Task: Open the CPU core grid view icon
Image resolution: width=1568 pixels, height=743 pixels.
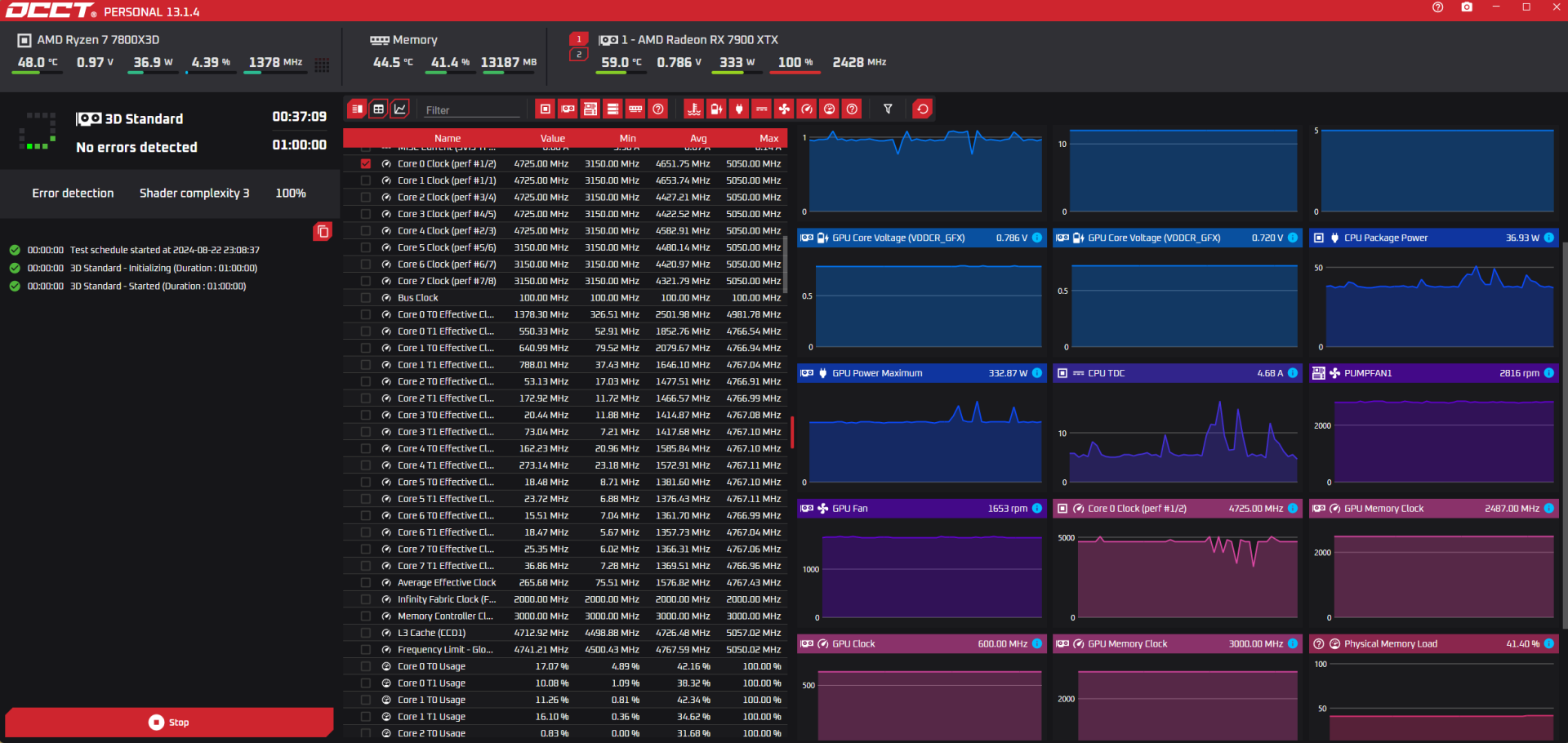Action: tap(322, 65)
